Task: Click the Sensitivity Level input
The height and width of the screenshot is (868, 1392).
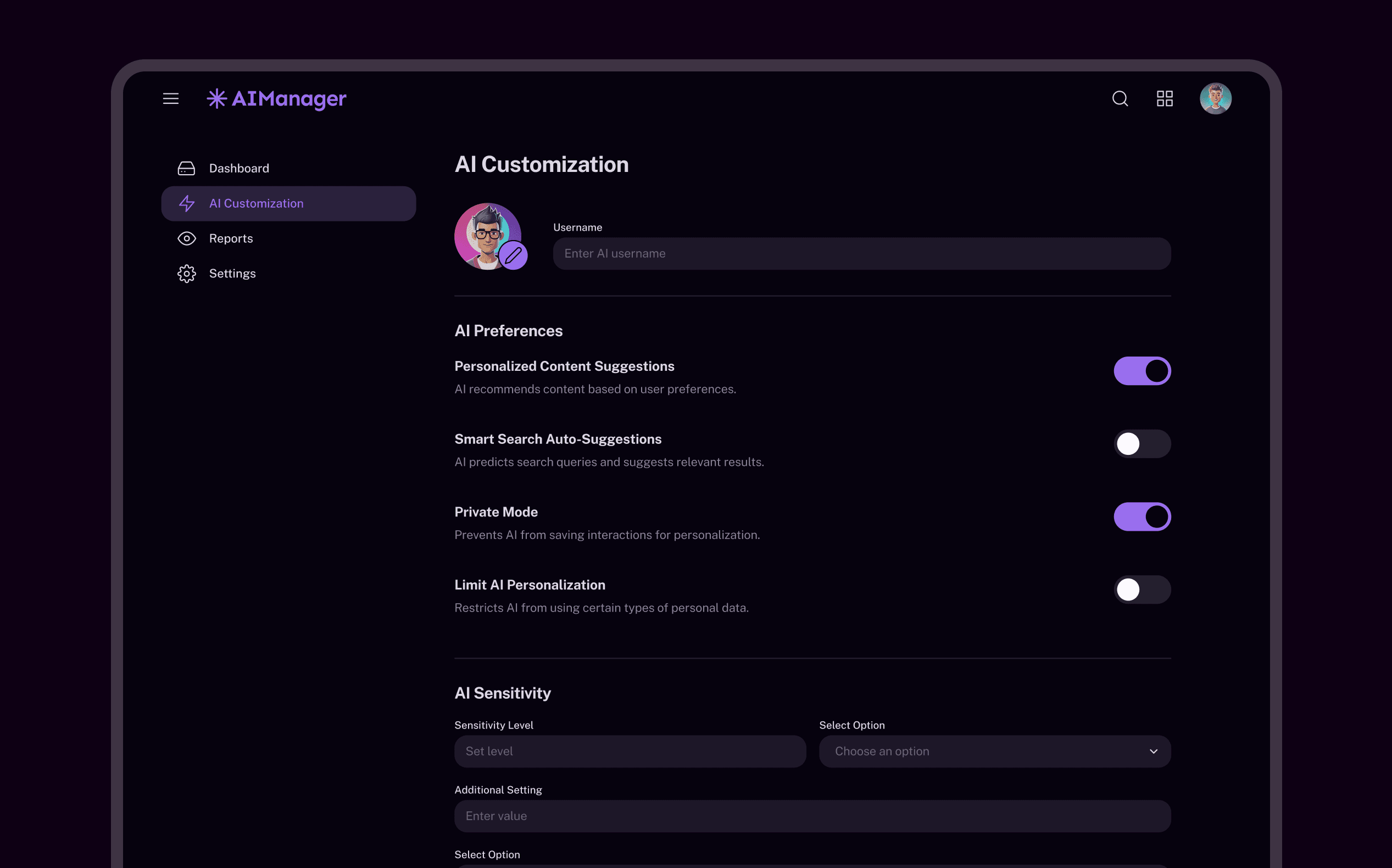Action: pyautogui.click(x=630, y=752)
